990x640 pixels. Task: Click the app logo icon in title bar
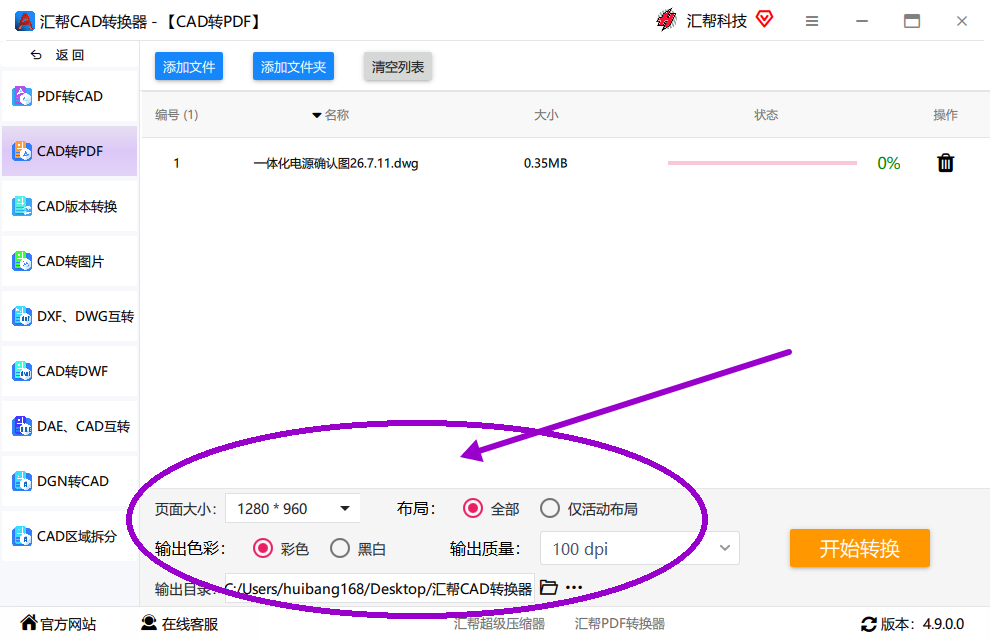click(x=24, y=21)
